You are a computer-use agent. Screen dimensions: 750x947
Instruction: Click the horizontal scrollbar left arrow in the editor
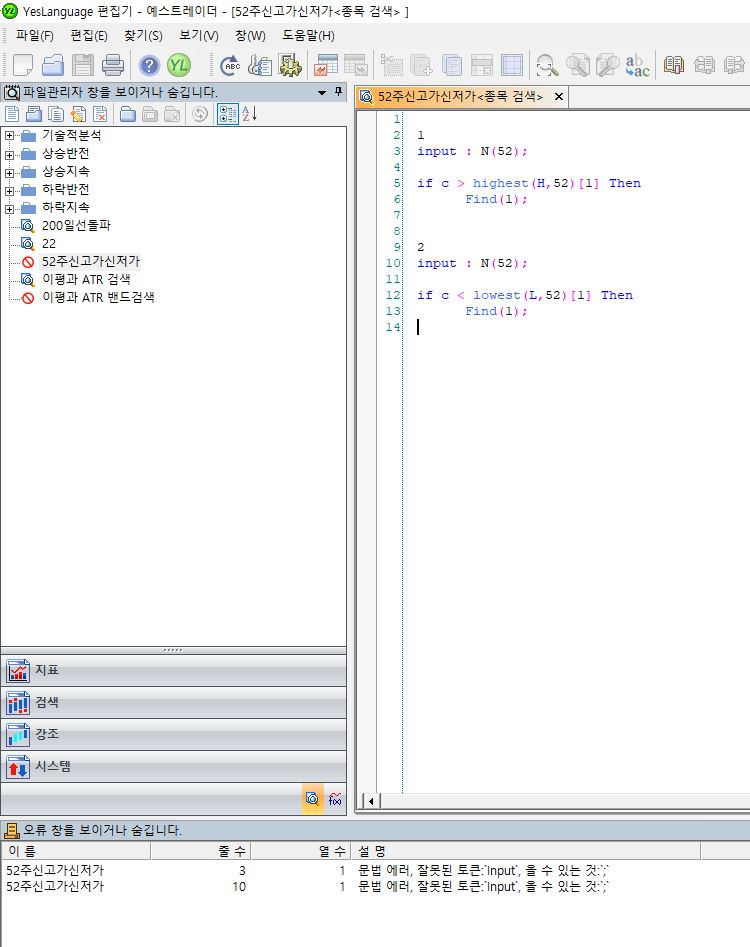click(x=370, y=801)
